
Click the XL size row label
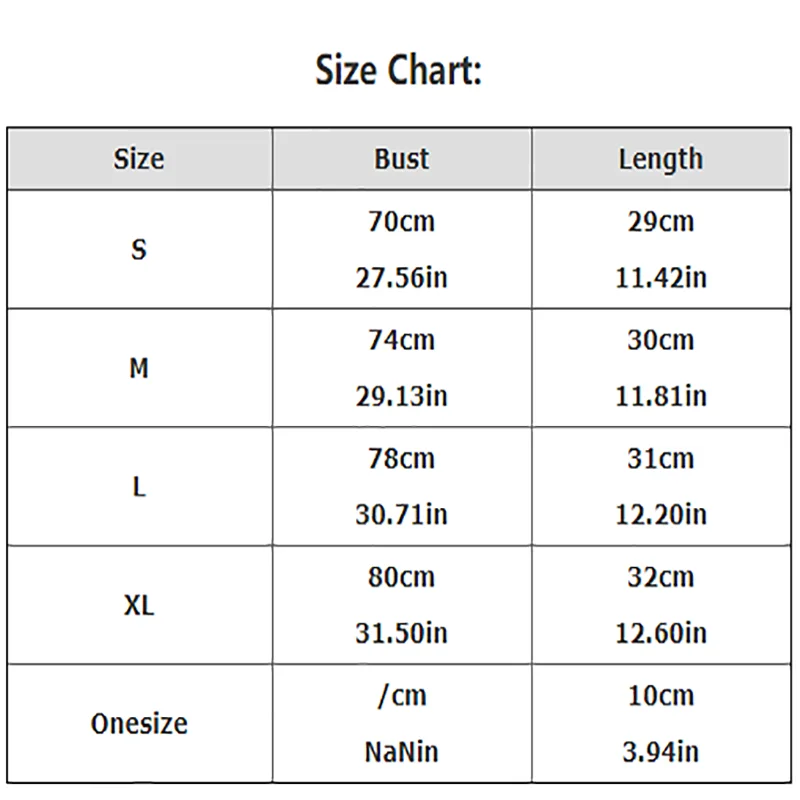pos(139,605)
